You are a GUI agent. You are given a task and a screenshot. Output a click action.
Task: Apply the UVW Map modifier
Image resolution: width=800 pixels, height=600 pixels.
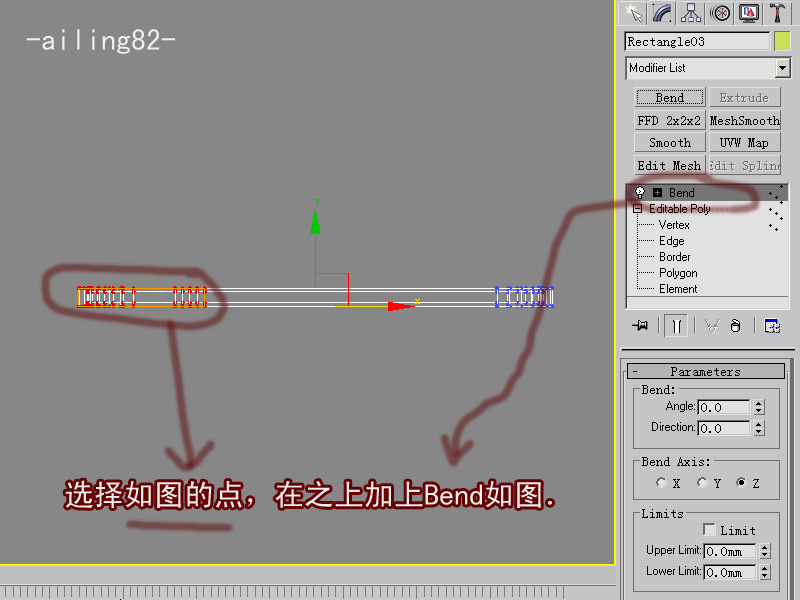[x=744, y=143]
